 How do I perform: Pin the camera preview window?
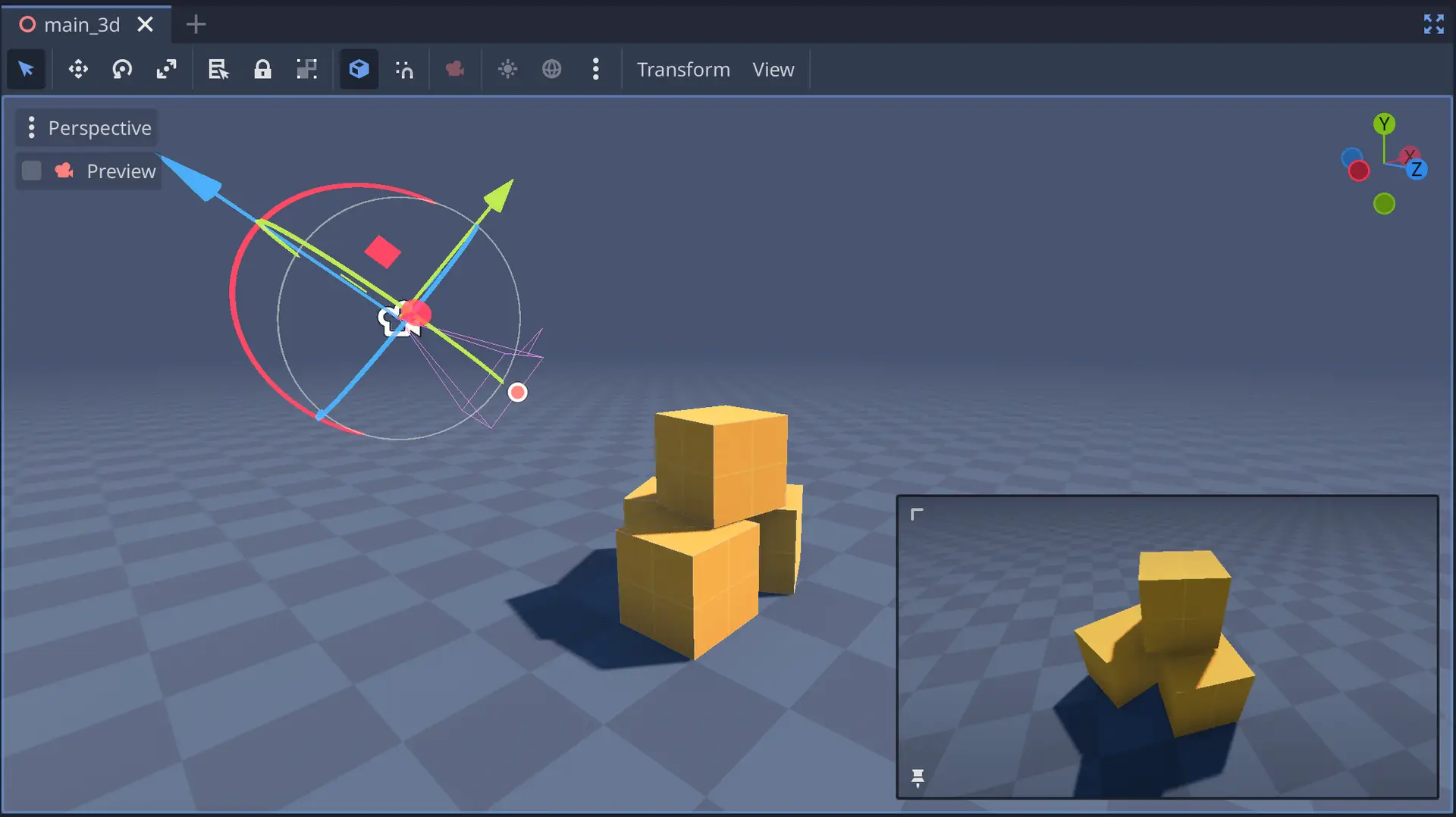tap(918, 778)
